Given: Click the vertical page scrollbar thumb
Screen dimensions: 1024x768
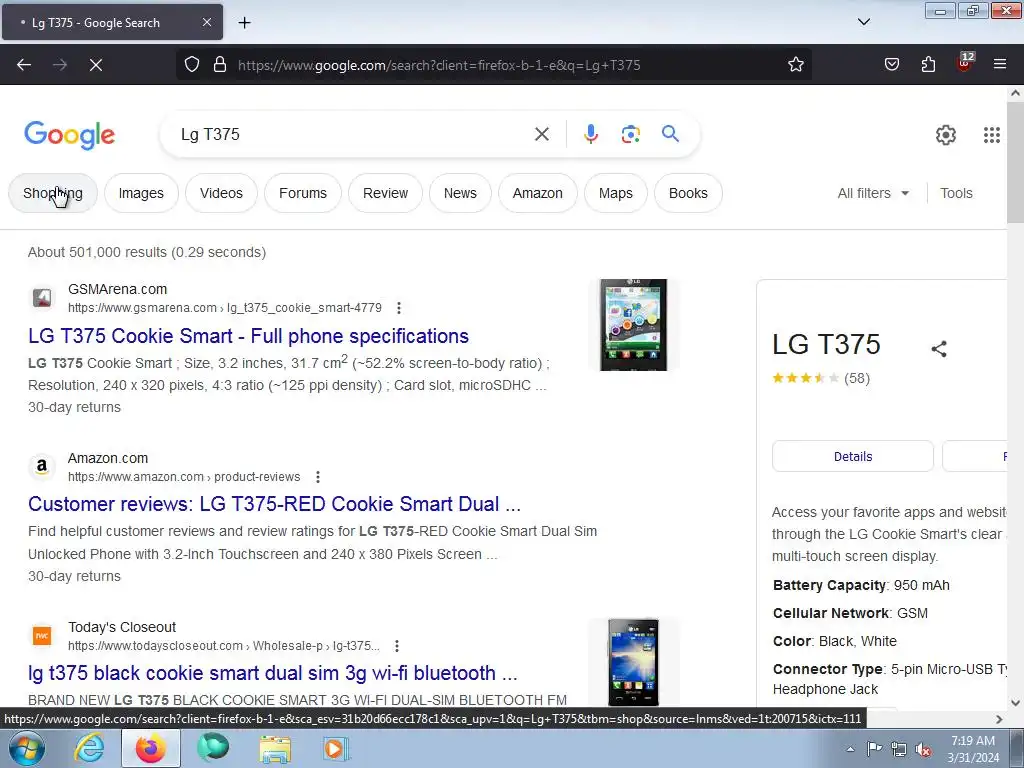Looking at the screenshot, I should coord(1015,163).
